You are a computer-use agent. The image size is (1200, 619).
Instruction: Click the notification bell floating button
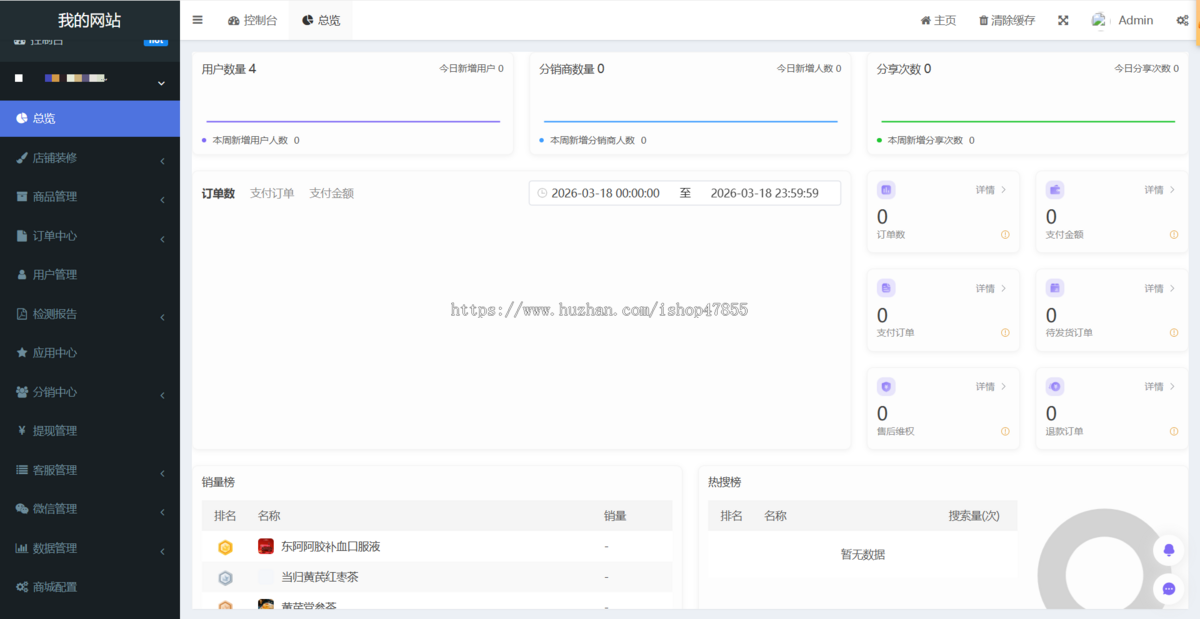pos(1168,550)
